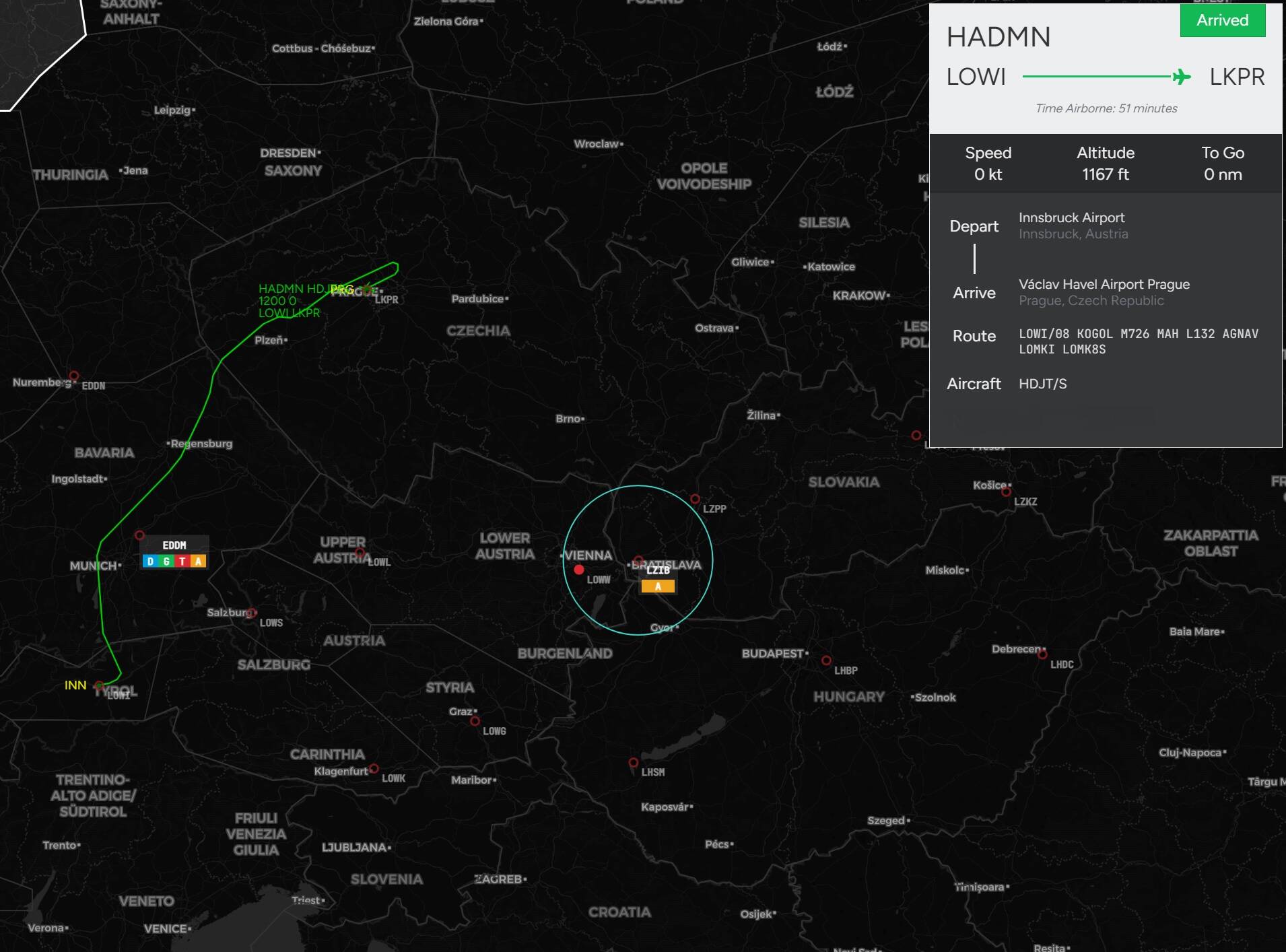This screenshot has height=952, width=1286.
Task: Click the LOWL airport marker in Upper Austria
Action: point(360,553)
